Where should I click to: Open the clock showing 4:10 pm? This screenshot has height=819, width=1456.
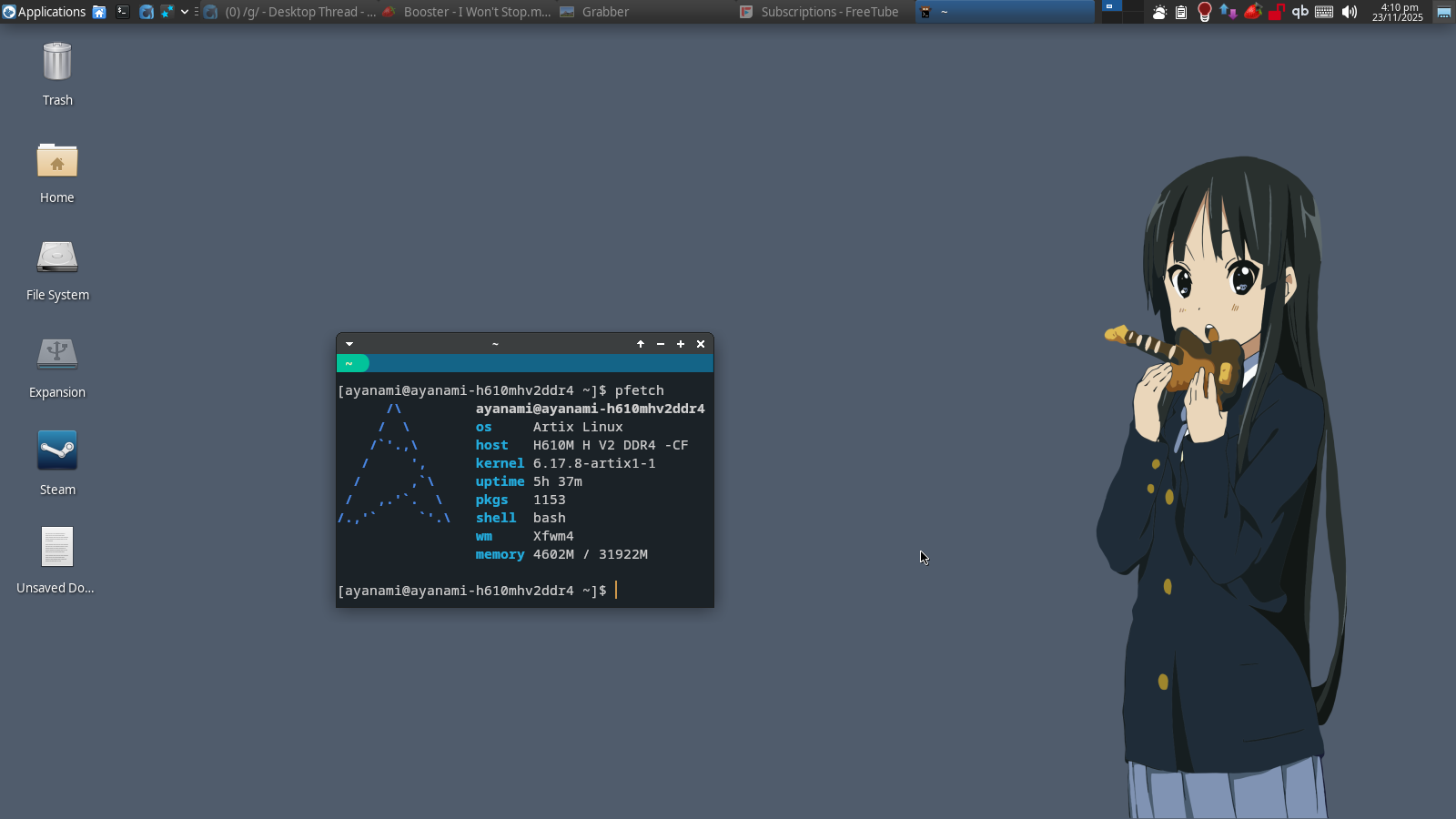(1398, 12)
